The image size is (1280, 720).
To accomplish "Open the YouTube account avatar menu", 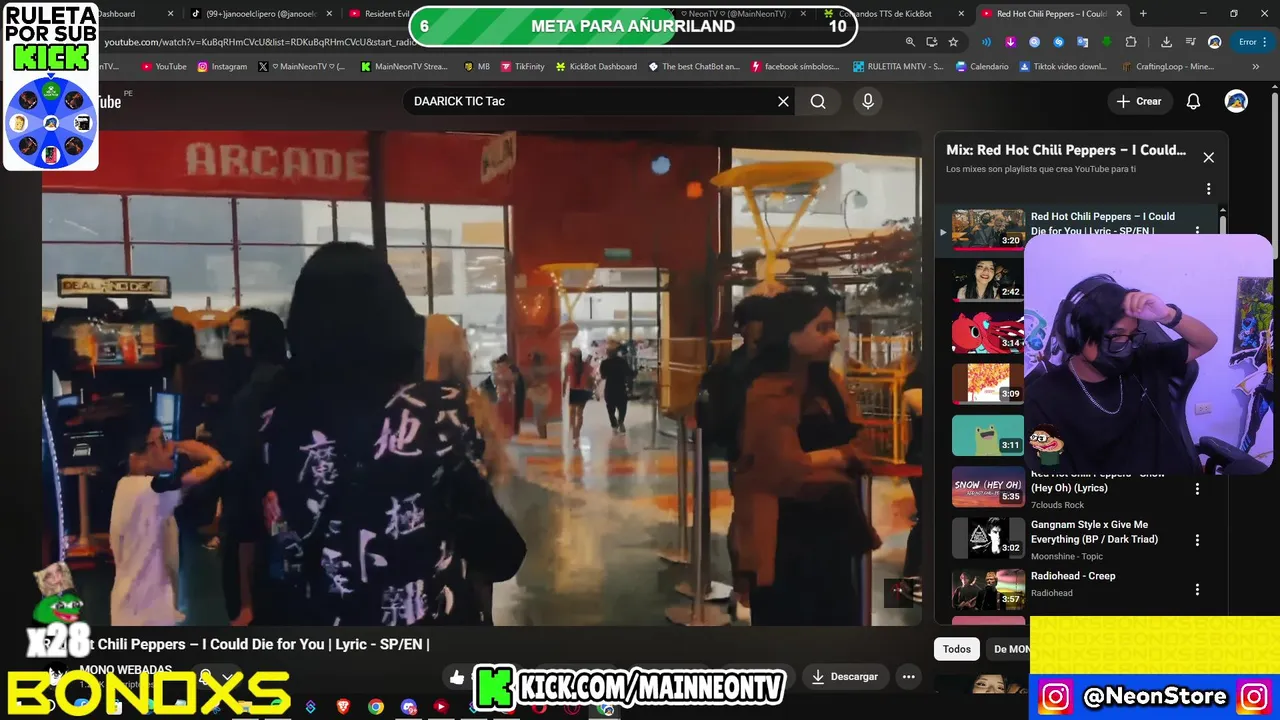I will pos(1236,101).
